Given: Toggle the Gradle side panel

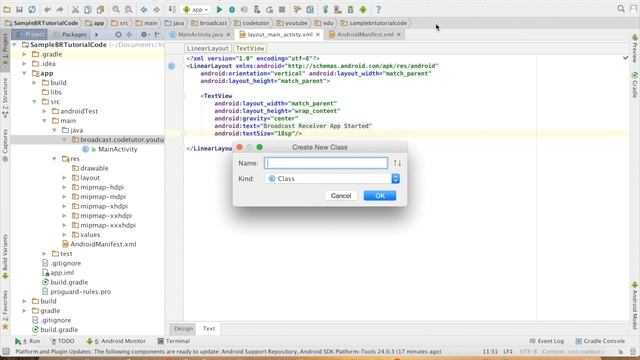Looking at the screenshot, I should click(635, 85).
